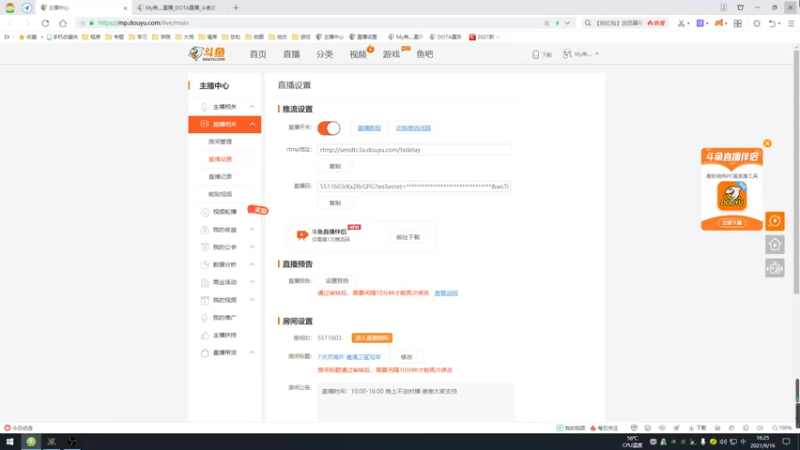Click the page vertical scrollbar
The height and width of the screenshot is (450, 800).
point(796,171)
